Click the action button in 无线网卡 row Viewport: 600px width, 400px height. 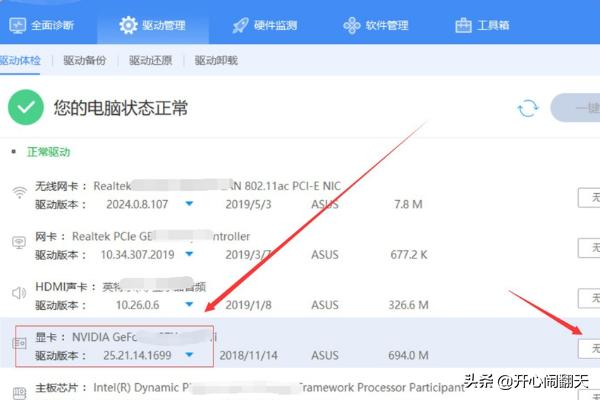589,198
